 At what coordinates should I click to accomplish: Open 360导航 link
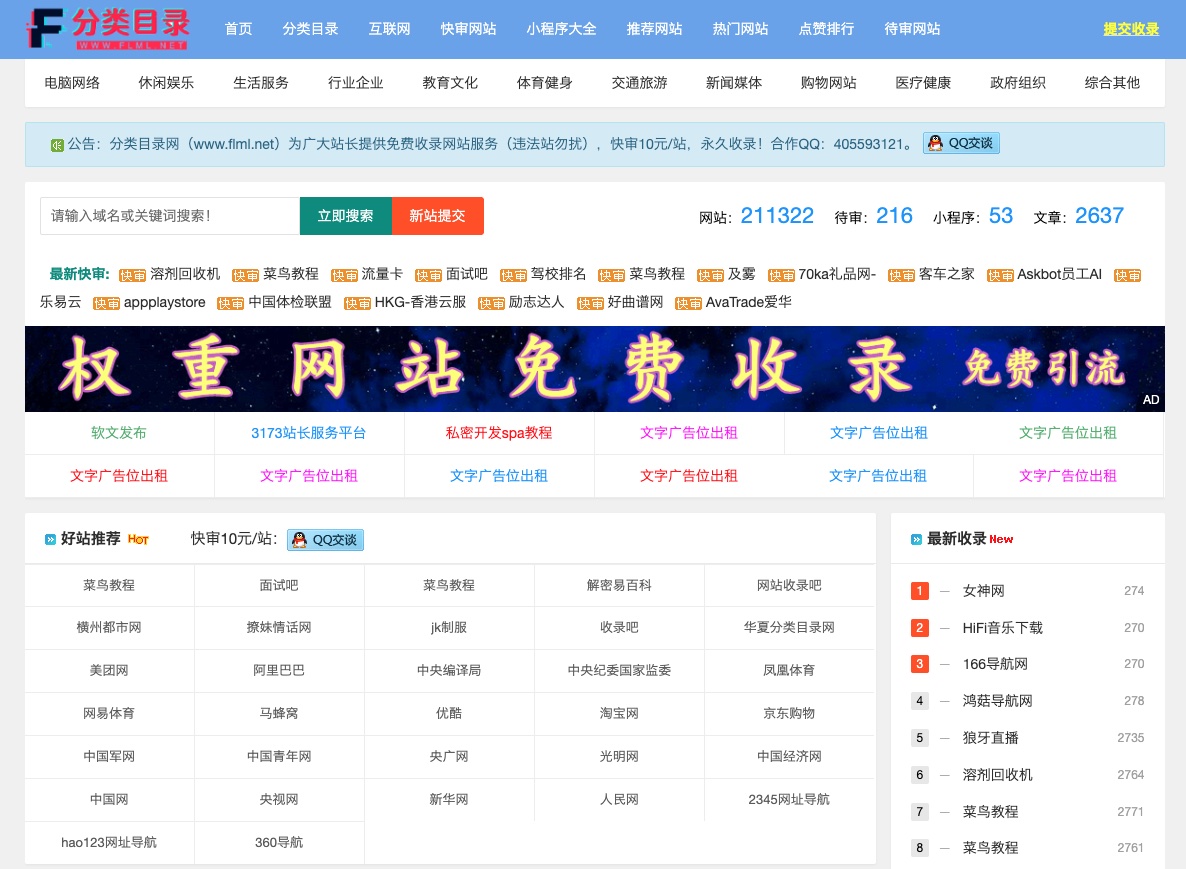click(279, 843)
